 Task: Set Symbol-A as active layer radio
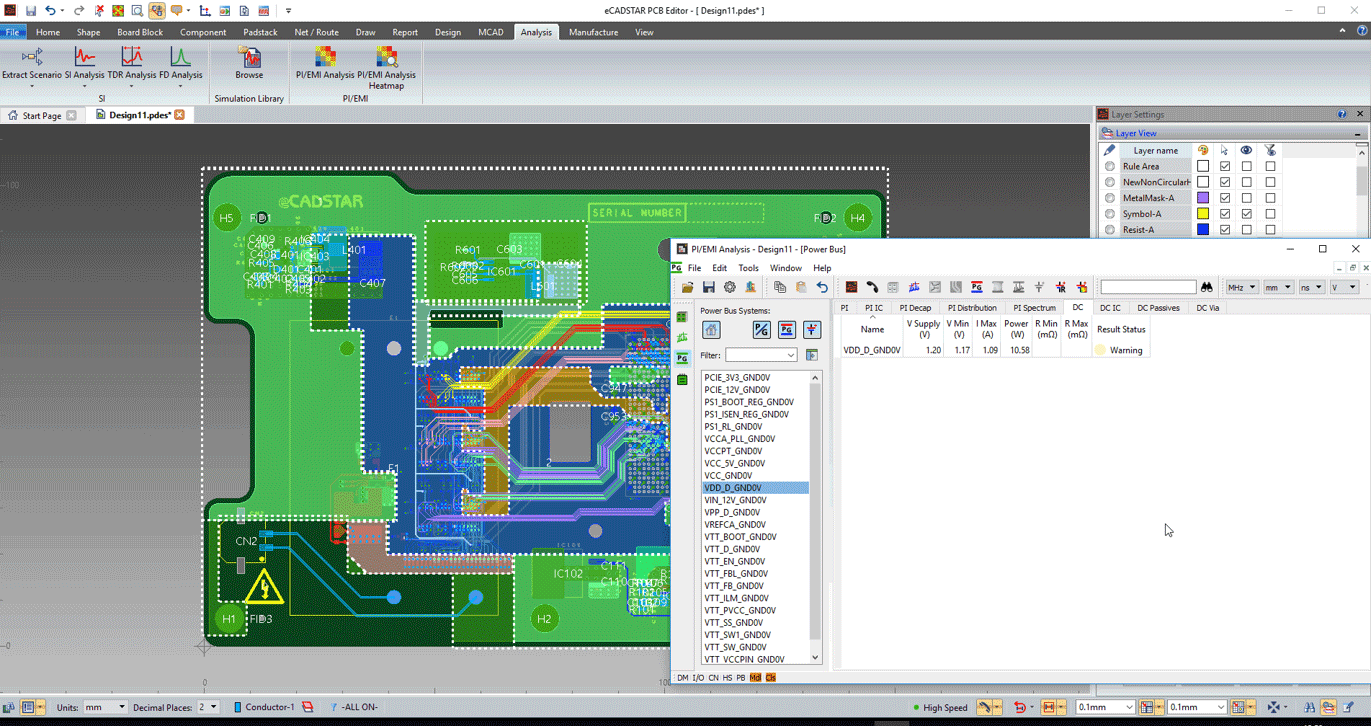pos(1109,214)
